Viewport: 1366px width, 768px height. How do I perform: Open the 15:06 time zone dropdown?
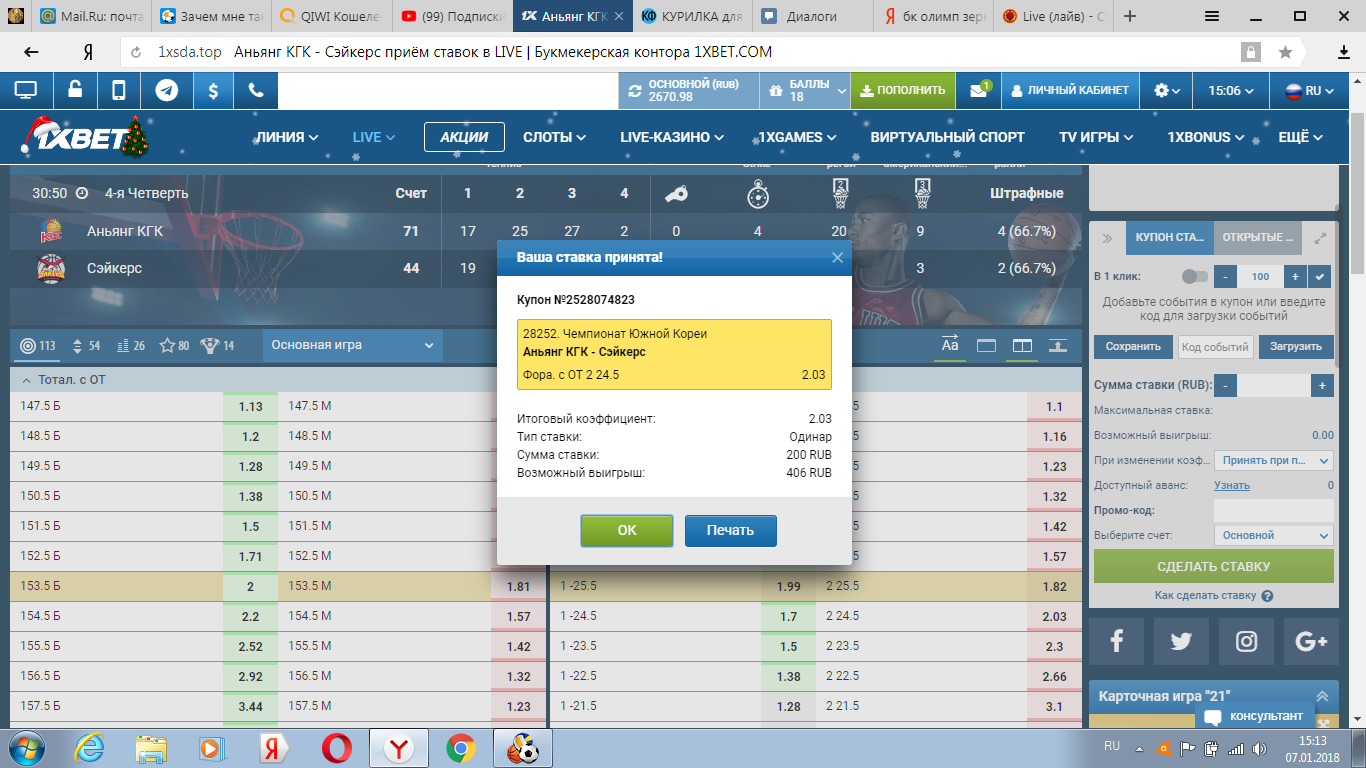tap(1232, 90)
